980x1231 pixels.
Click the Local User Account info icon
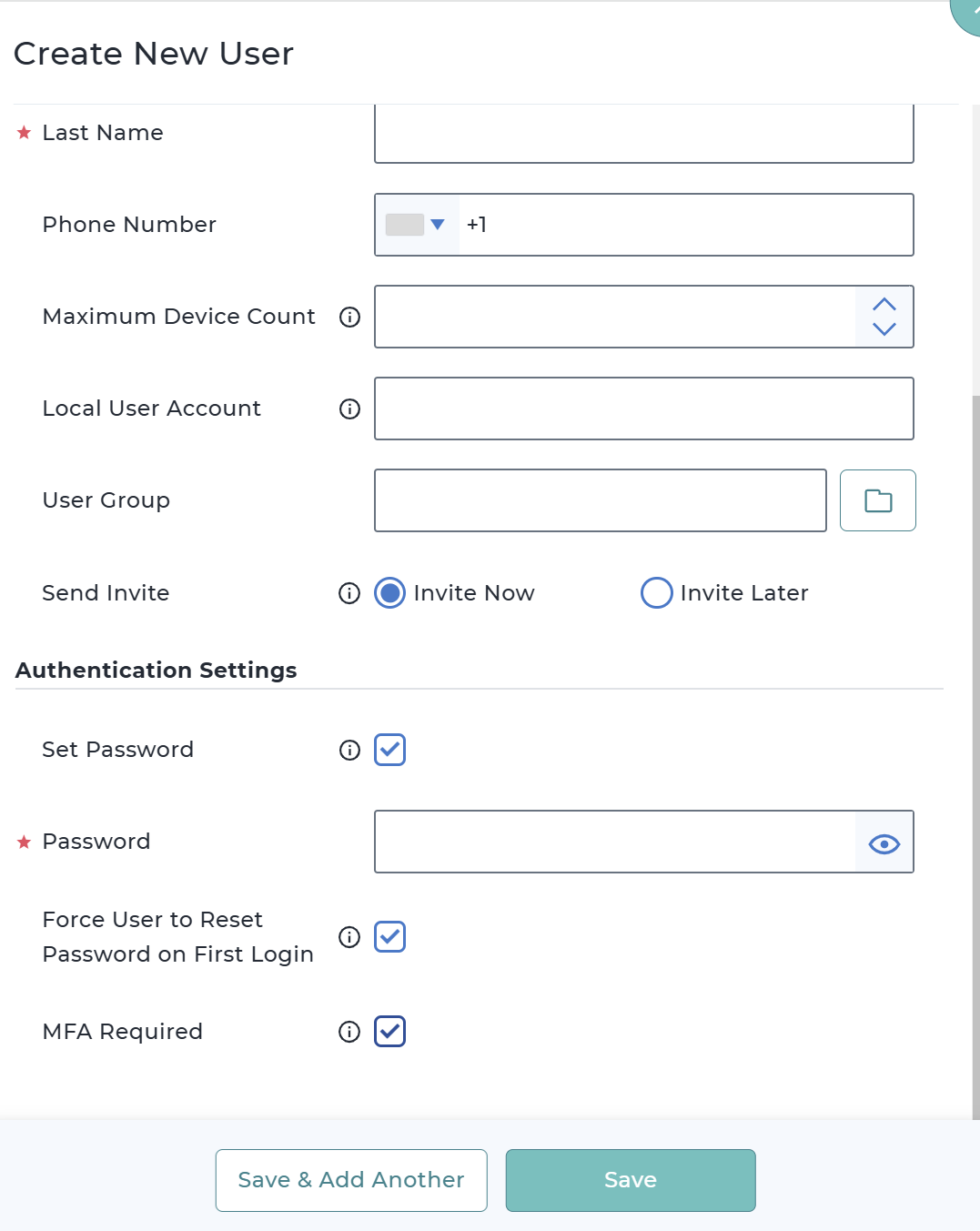[x=349, y=409]
